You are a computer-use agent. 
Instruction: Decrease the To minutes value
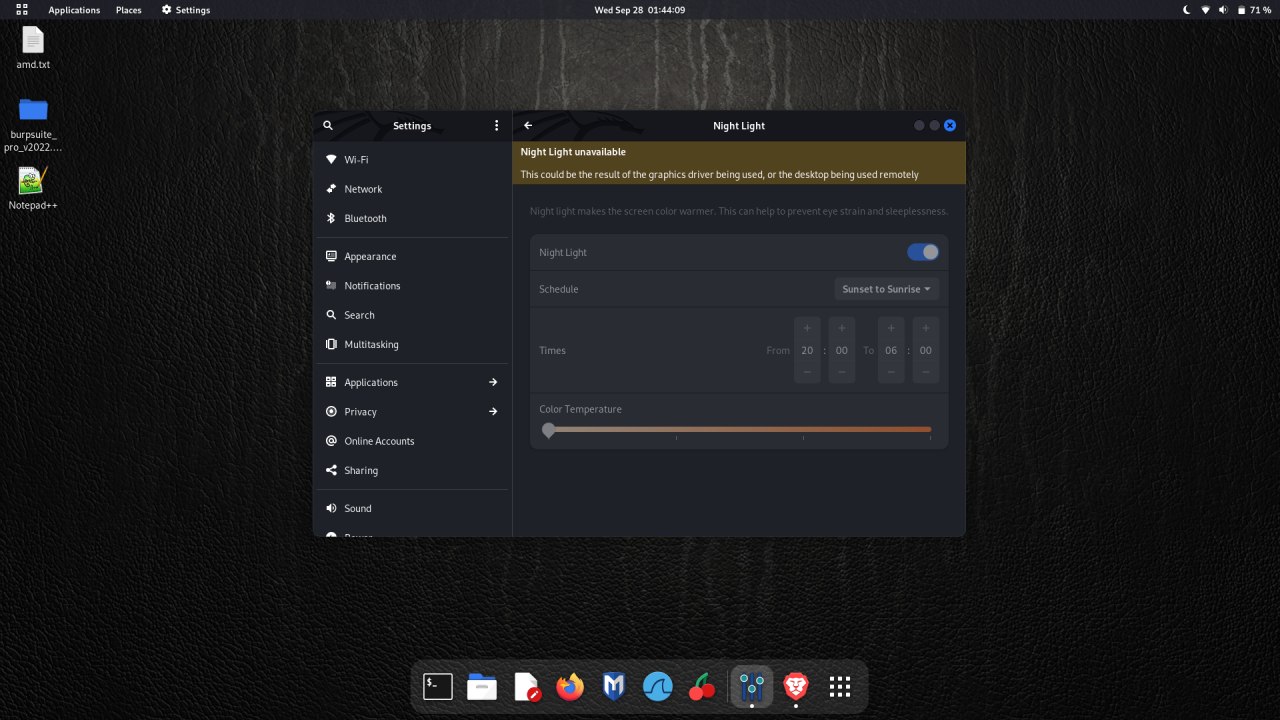tap(925, 372)
